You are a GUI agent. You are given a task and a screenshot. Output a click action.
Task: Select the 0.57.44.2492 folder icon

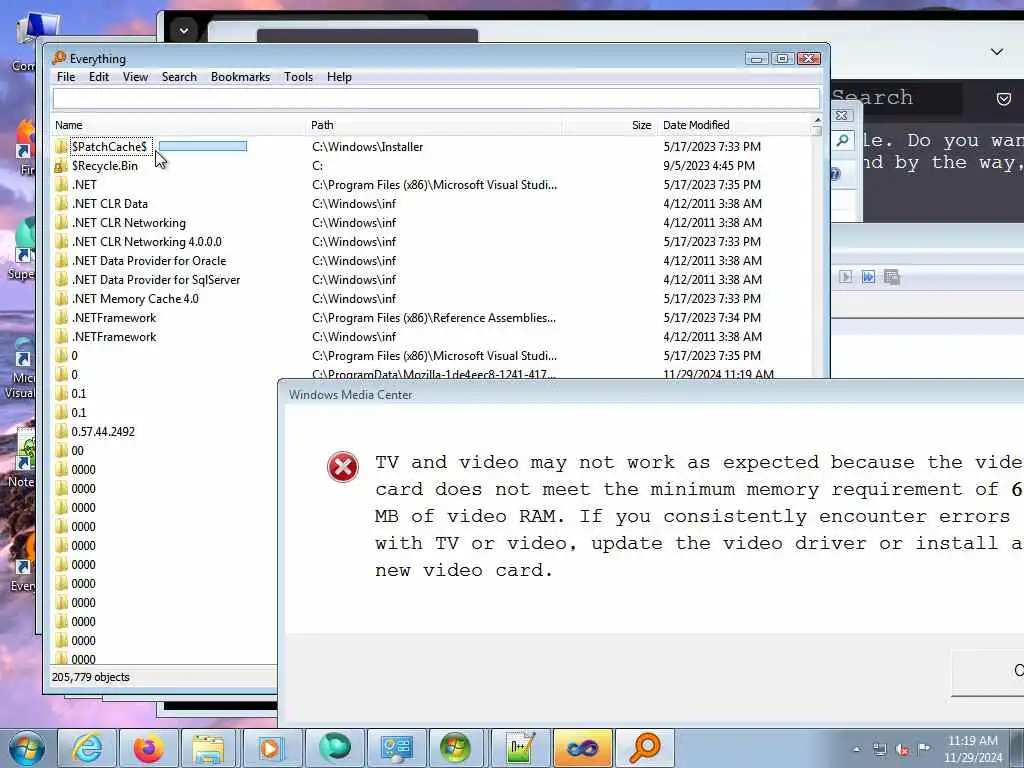(x=61, y=432)
